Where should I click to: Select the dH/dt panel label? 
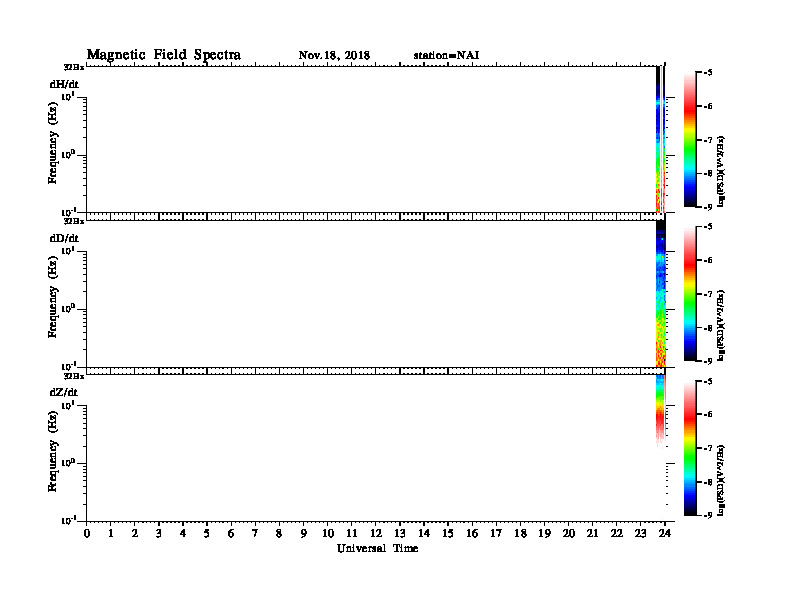click(x=64, y=84)
